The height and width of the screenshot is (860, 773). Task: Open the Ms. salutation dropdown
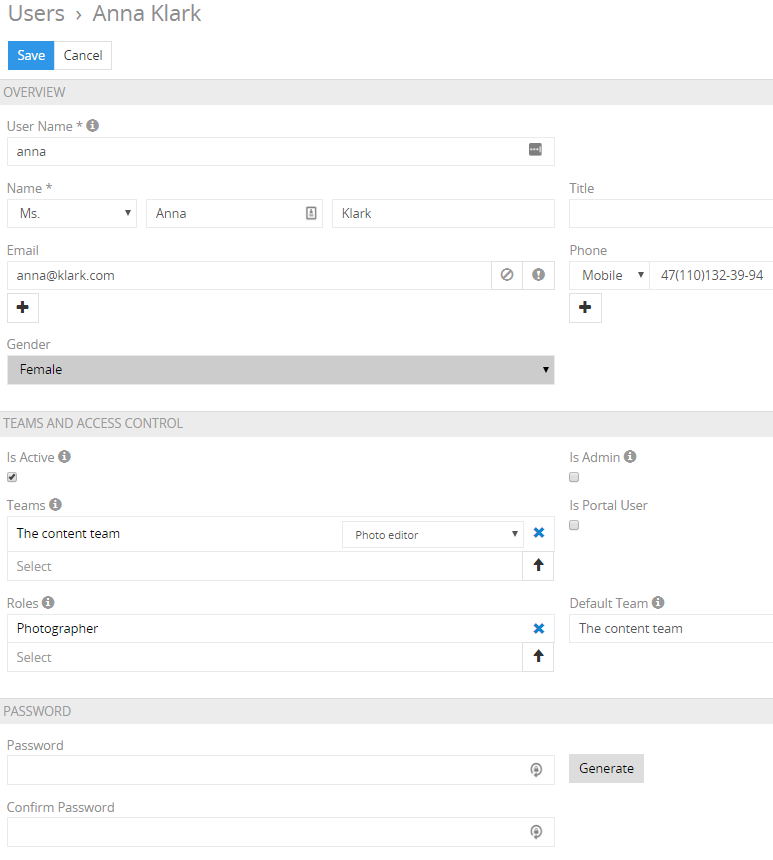coord(72,213)
